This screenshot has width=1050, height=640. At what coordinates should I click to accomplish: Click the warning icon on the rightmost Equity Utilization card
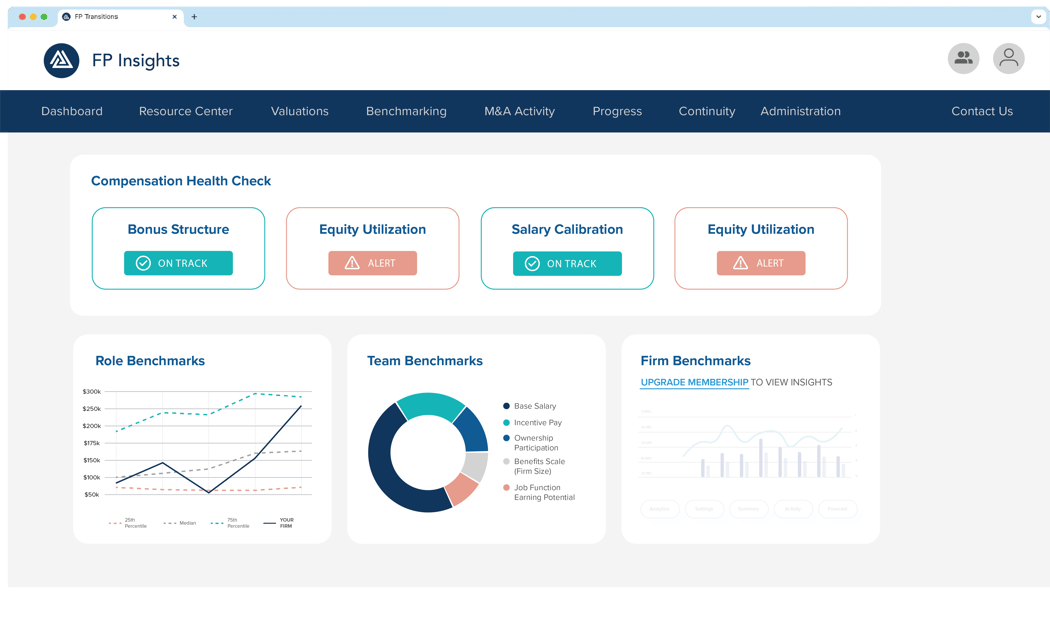click(740, 263)
